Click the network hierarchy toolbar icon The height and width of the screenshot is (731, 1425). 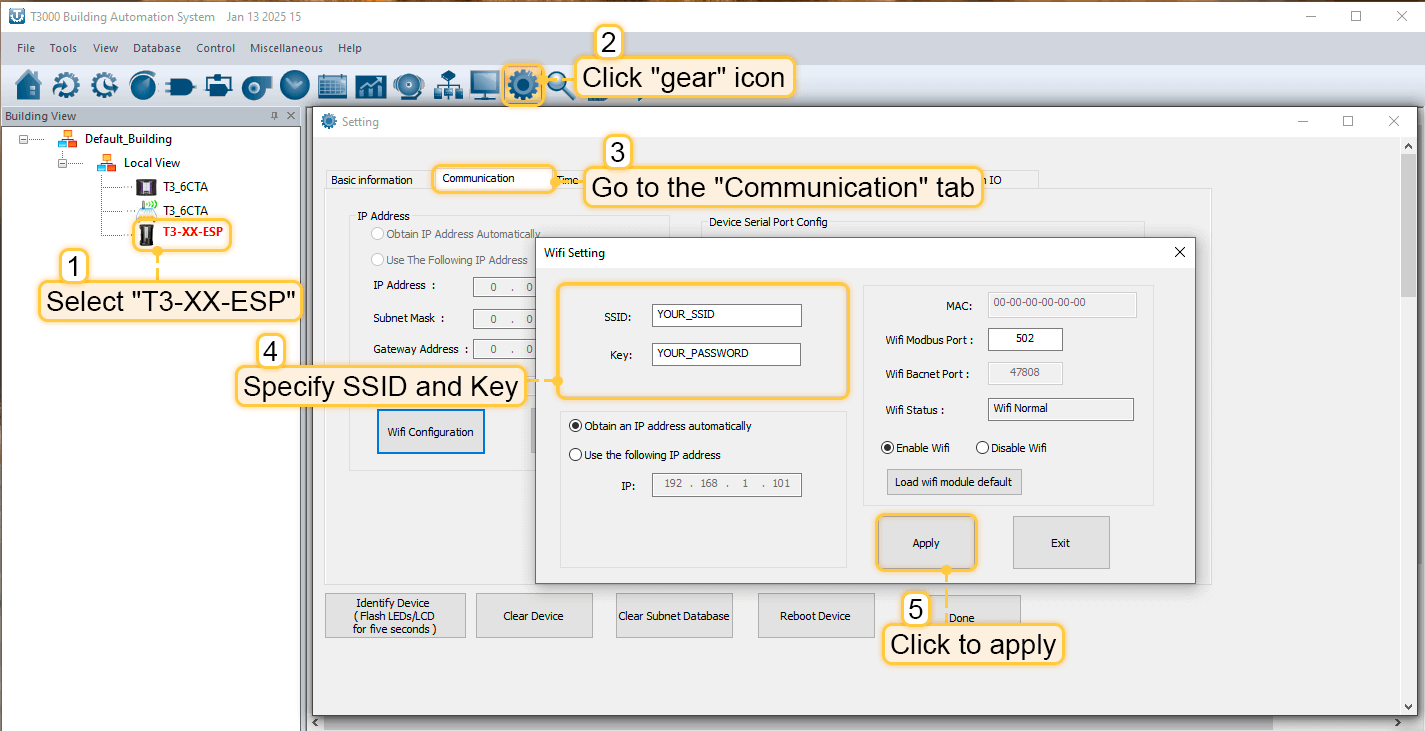(x=447, y=86)
